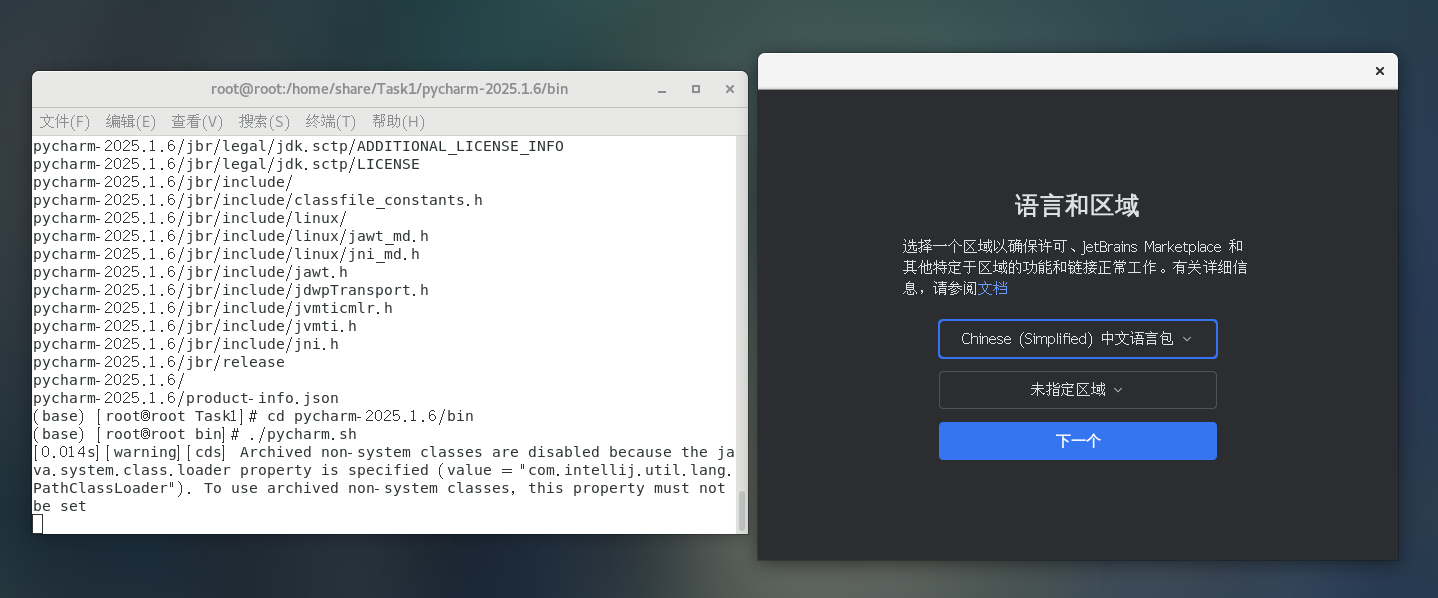This screenshot has width=1438, height=598.
Task: Open the 编辑(E) menu in terminal
Action: coord(131,121)
